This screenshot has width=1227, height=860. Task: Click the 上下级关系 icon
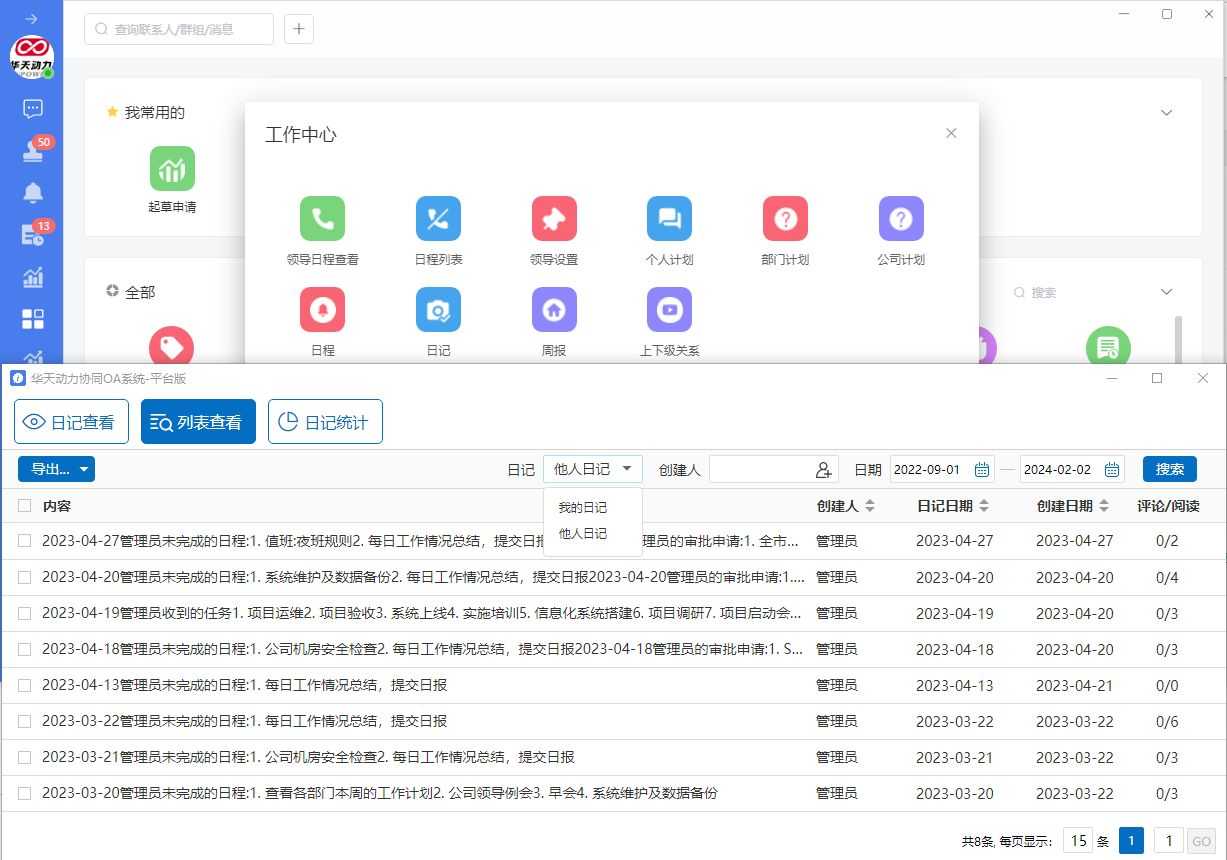pyautogui.click(x=669, y=310)
